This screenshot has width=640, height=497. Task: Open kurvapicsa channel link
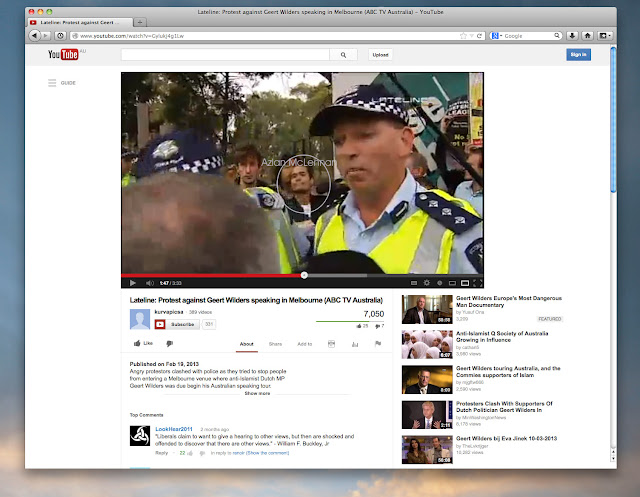[x=169, y=312]
